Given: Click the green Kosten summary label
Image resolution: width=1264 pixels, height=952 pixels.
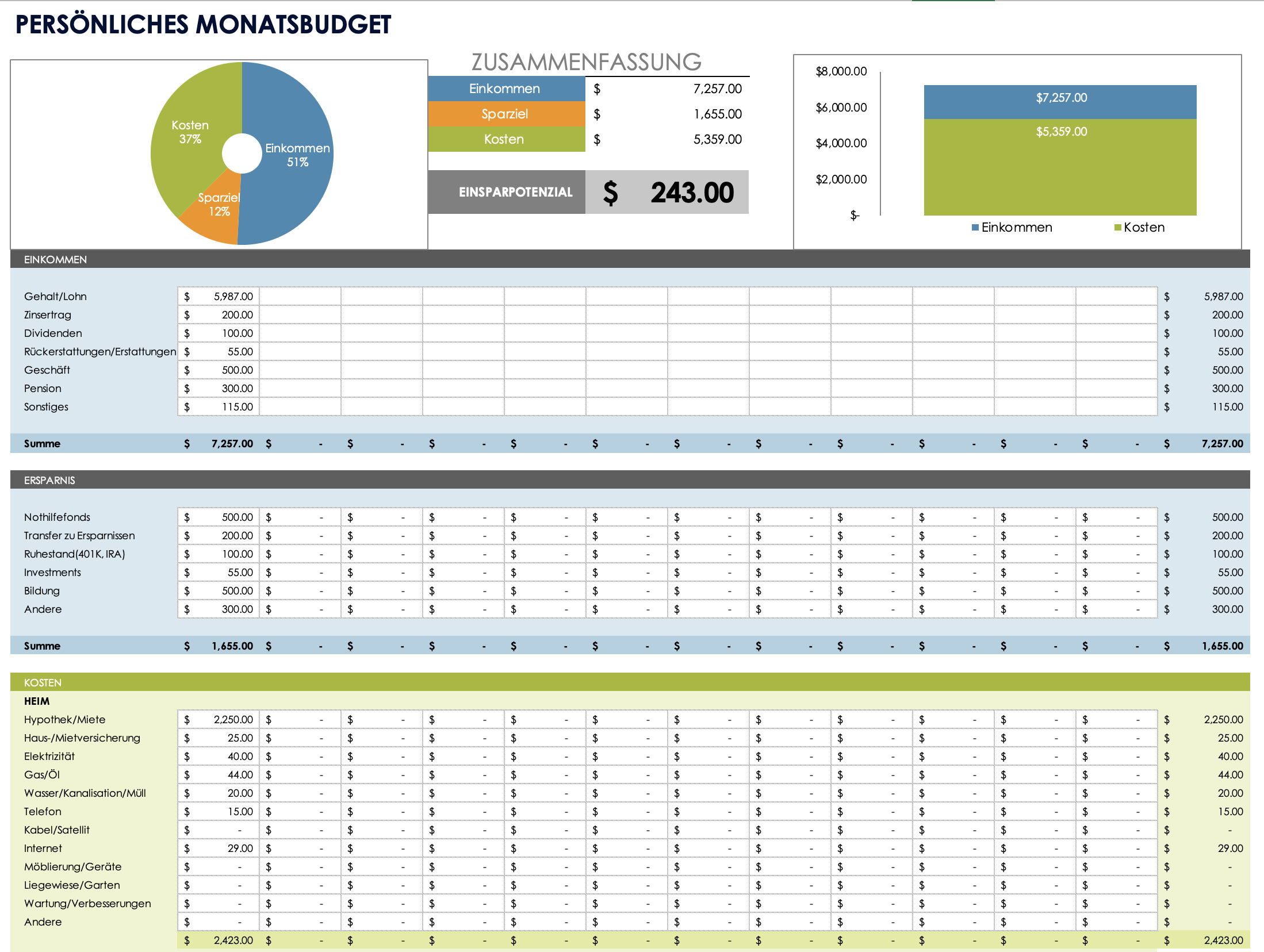Looking at the screenshot, I should tap(506, 139).
